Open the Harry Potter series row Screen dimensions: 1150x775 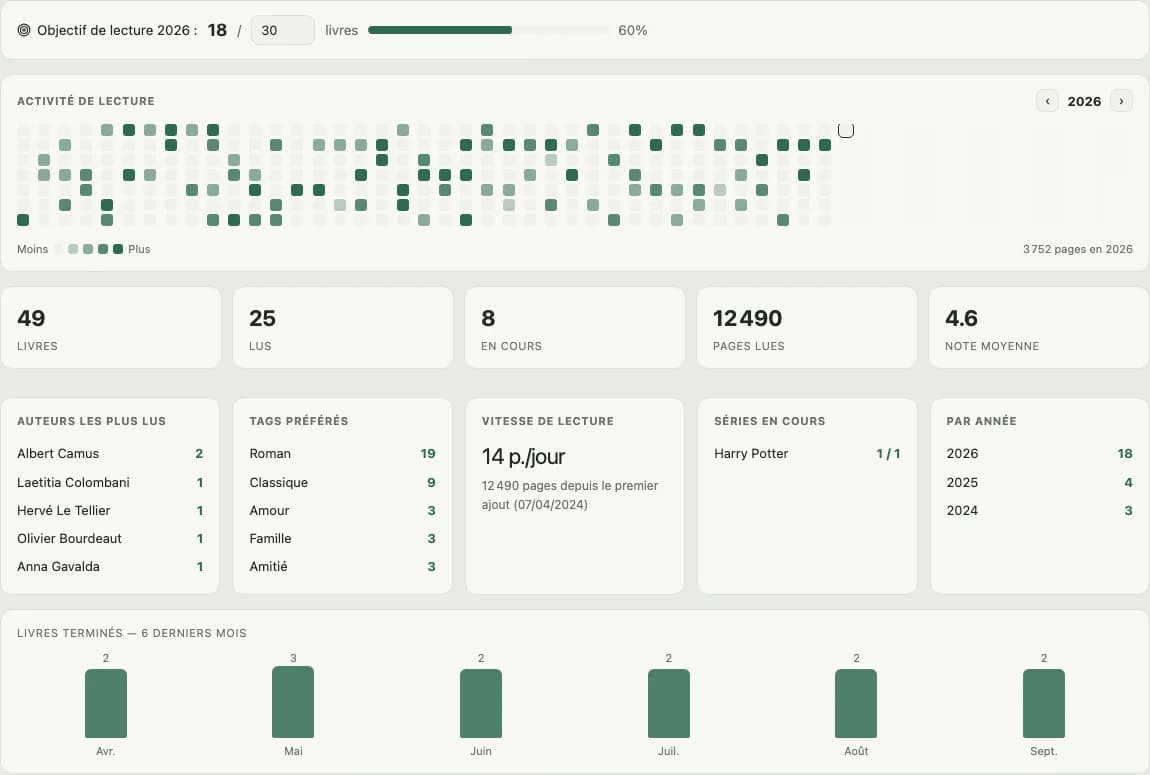[807, 454]
